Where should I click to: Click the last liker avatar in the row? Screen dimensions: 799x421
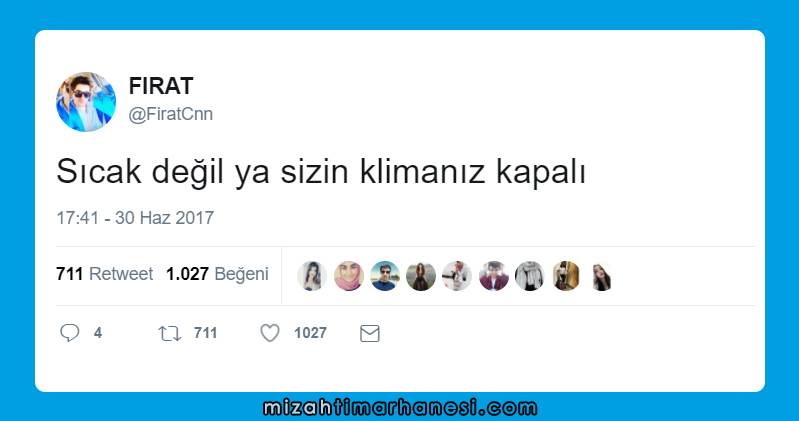(602, 276)
